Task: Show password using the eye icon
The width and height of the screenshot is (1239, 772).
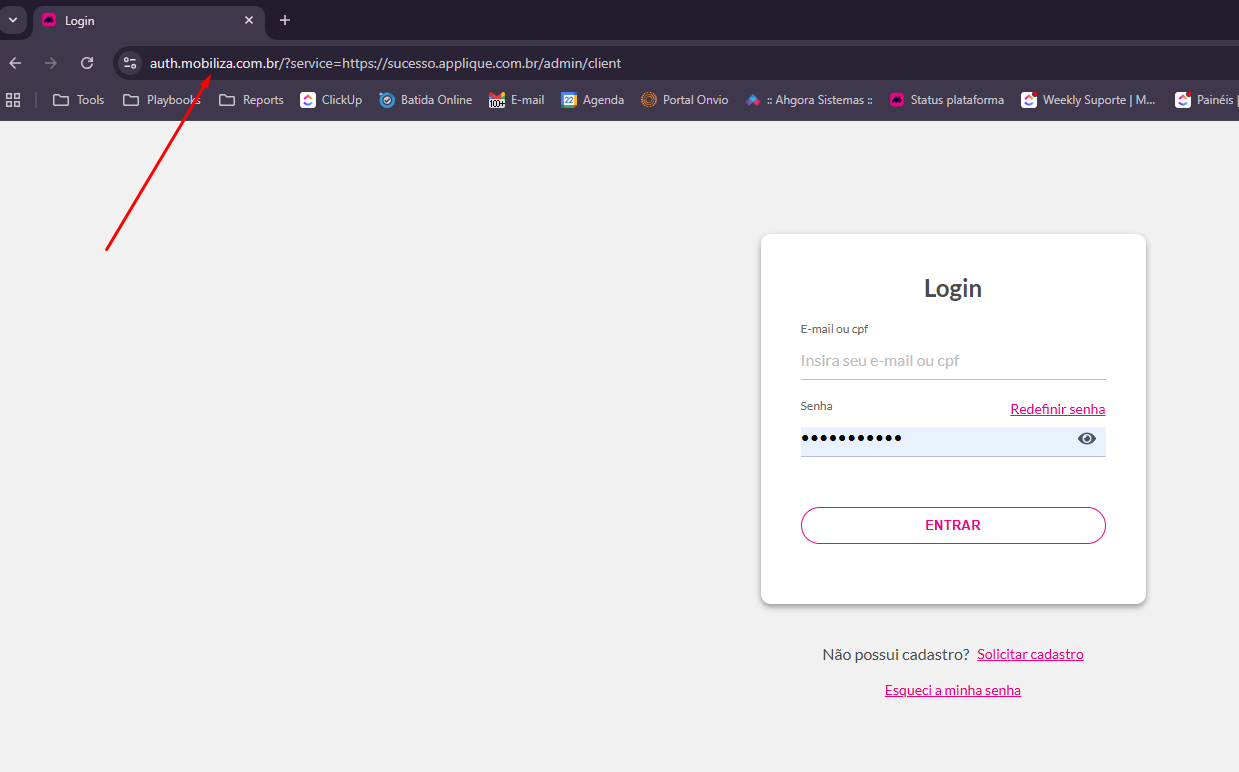Action: (1087, 439)
